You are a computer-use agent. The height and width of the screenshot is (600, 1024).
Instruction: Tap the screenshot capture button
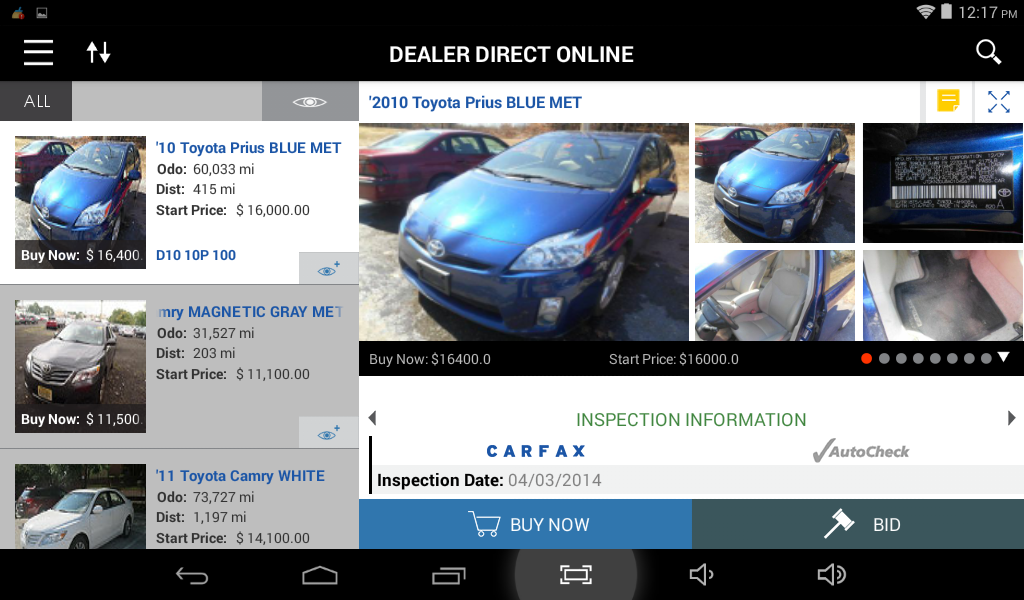(576, 575)
